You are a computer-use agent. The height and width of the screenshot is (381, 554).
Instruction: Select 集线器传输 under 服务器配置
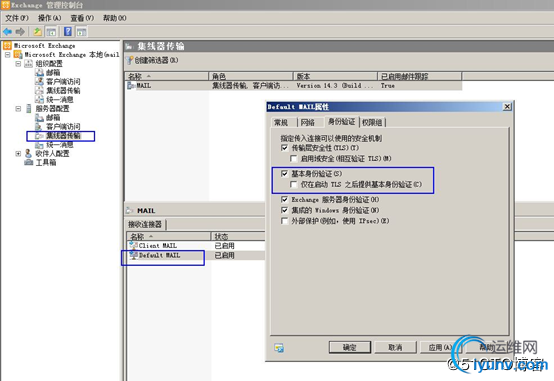[63, 136]
